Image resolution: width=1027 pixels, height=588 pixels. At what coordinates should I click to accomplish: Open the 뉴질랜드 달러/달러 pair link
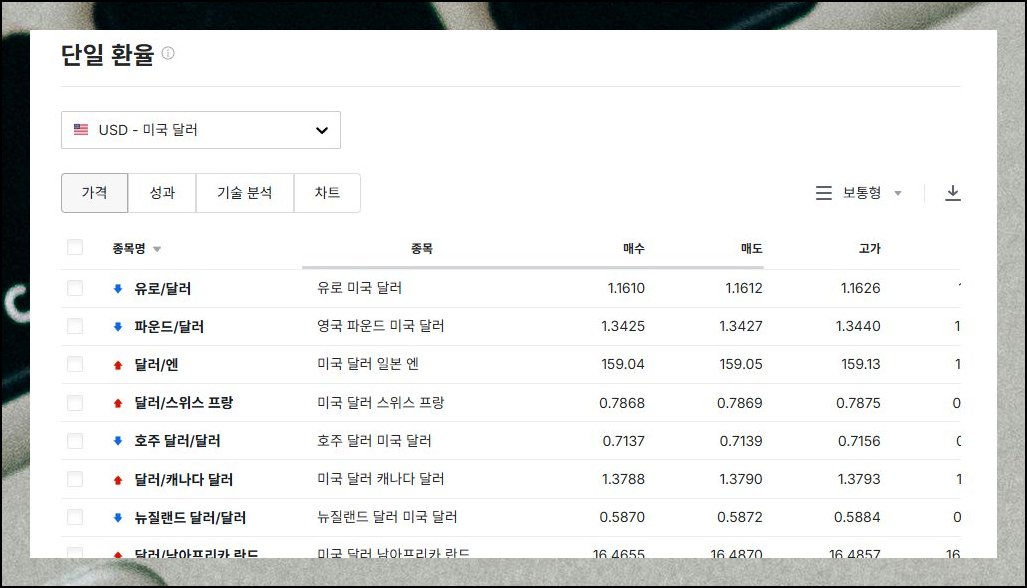coord(190,517)
